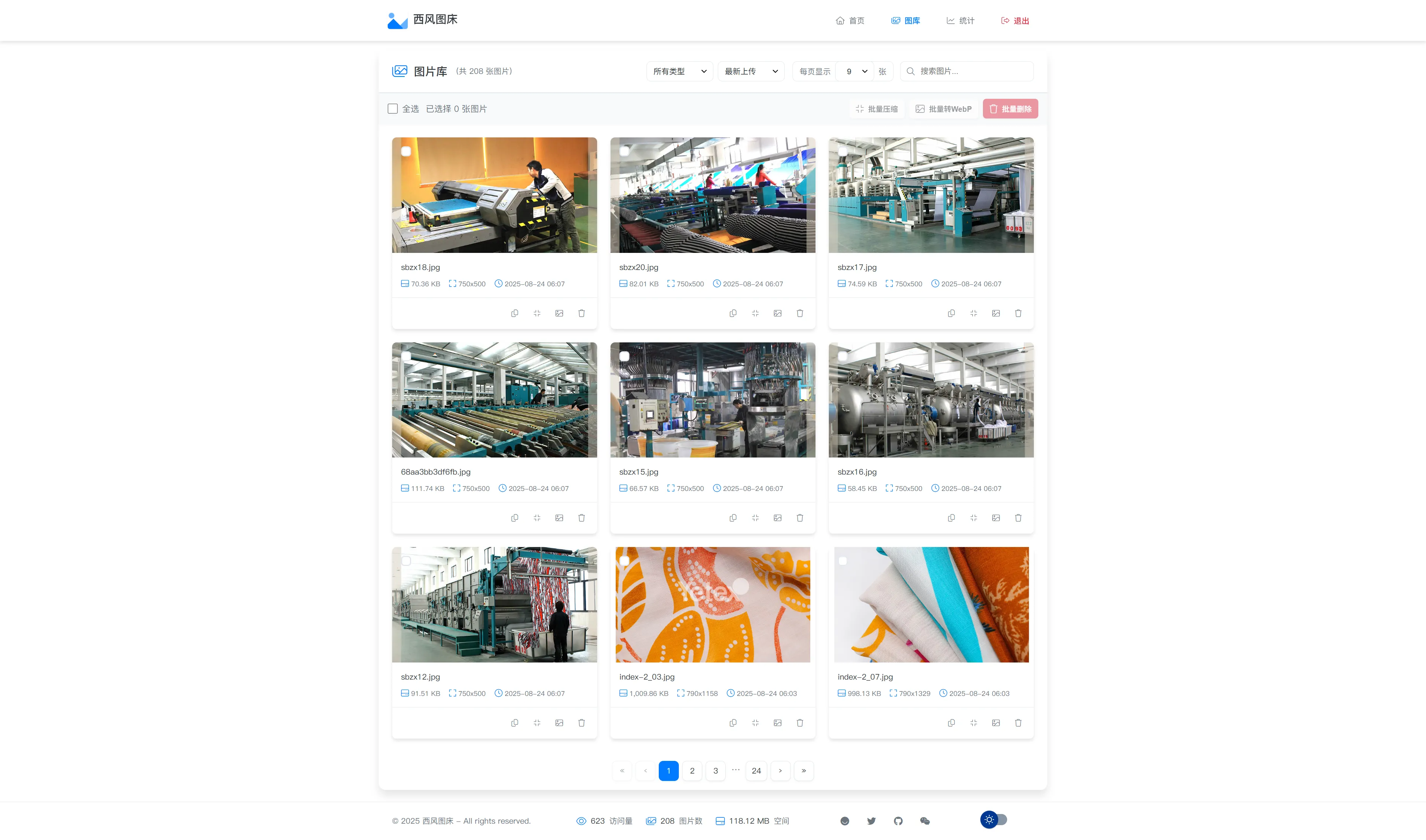Click the 批量转WebP button
This screenshot has width=1426, height=840.
point(943,109)
